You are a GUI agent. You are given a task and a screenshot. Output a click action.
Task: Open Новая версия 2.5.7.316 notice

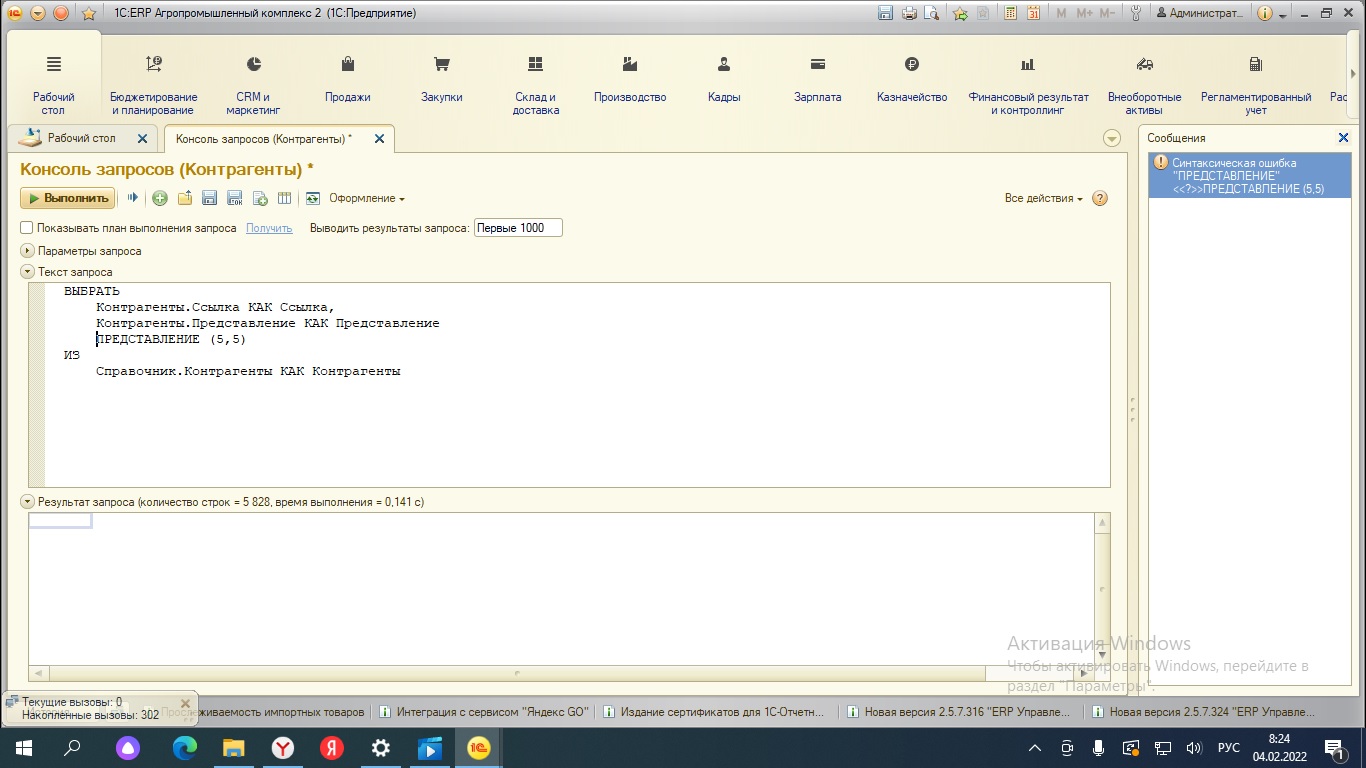(958, 712)
